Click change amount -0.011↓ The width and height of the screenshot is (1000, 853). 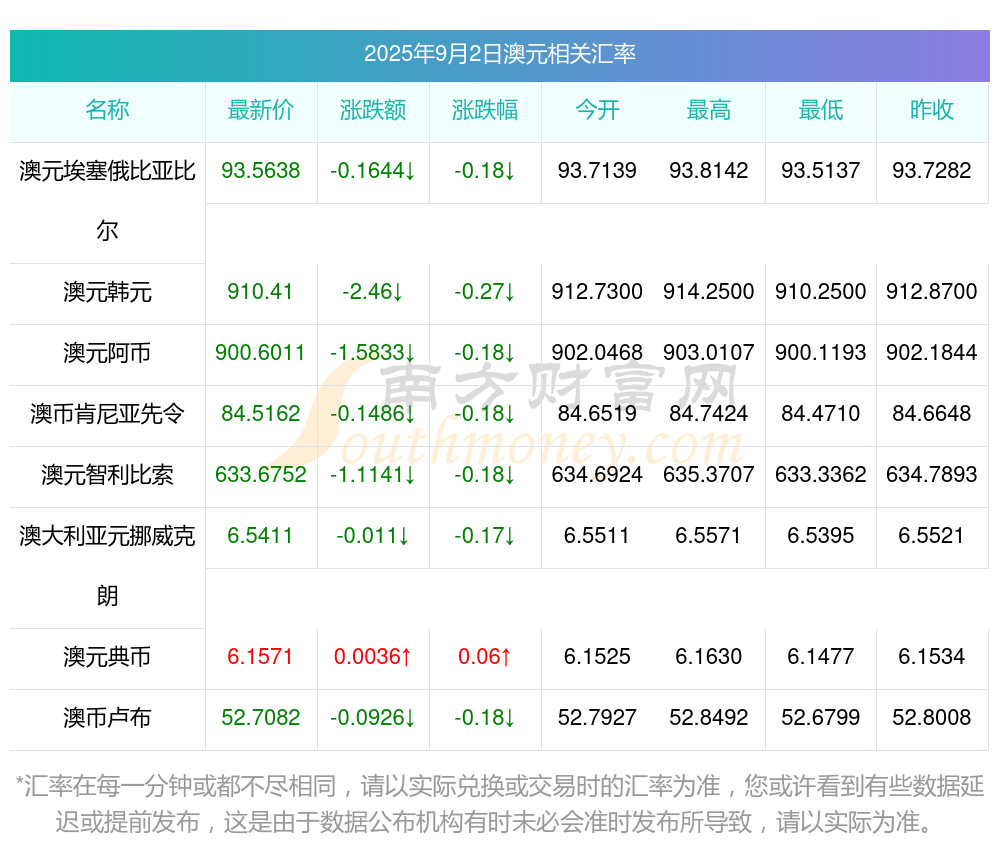coord(373,536)
